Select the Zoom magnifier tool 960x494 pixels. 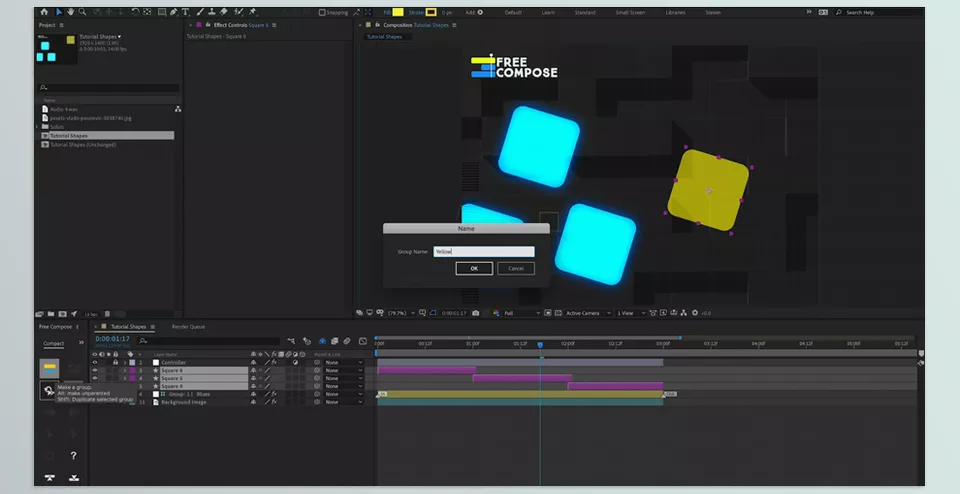[82, 12]
